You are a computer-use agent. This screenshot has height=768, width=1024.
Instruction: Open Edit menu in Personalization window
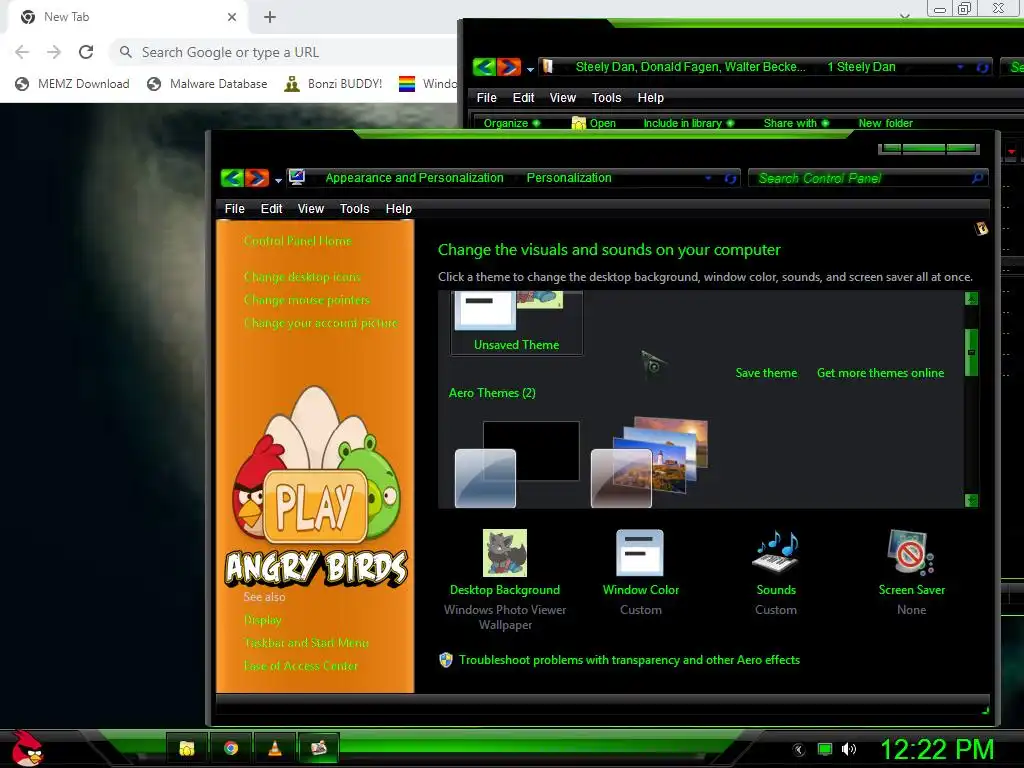pos(271,209)
